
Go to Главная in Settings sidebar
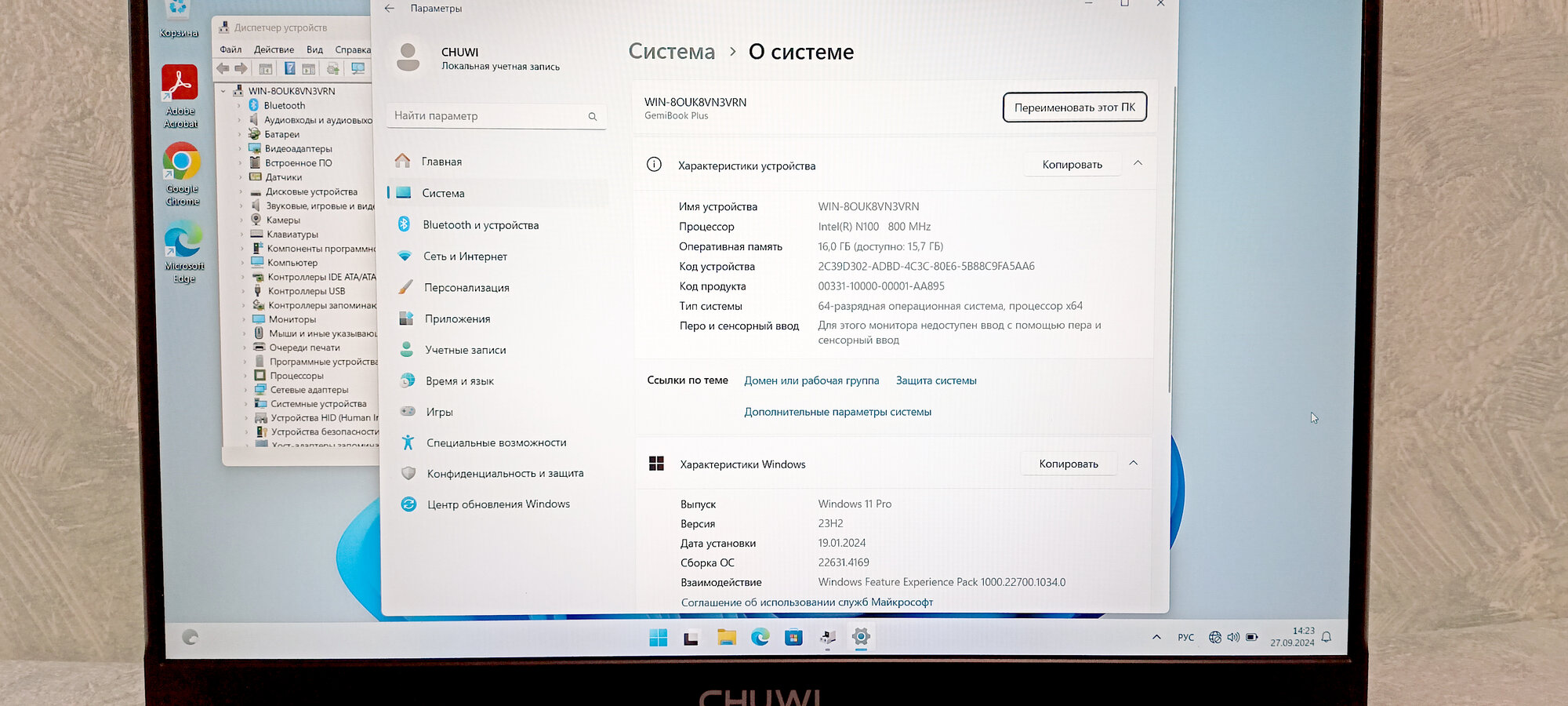(x=498, y=162)
